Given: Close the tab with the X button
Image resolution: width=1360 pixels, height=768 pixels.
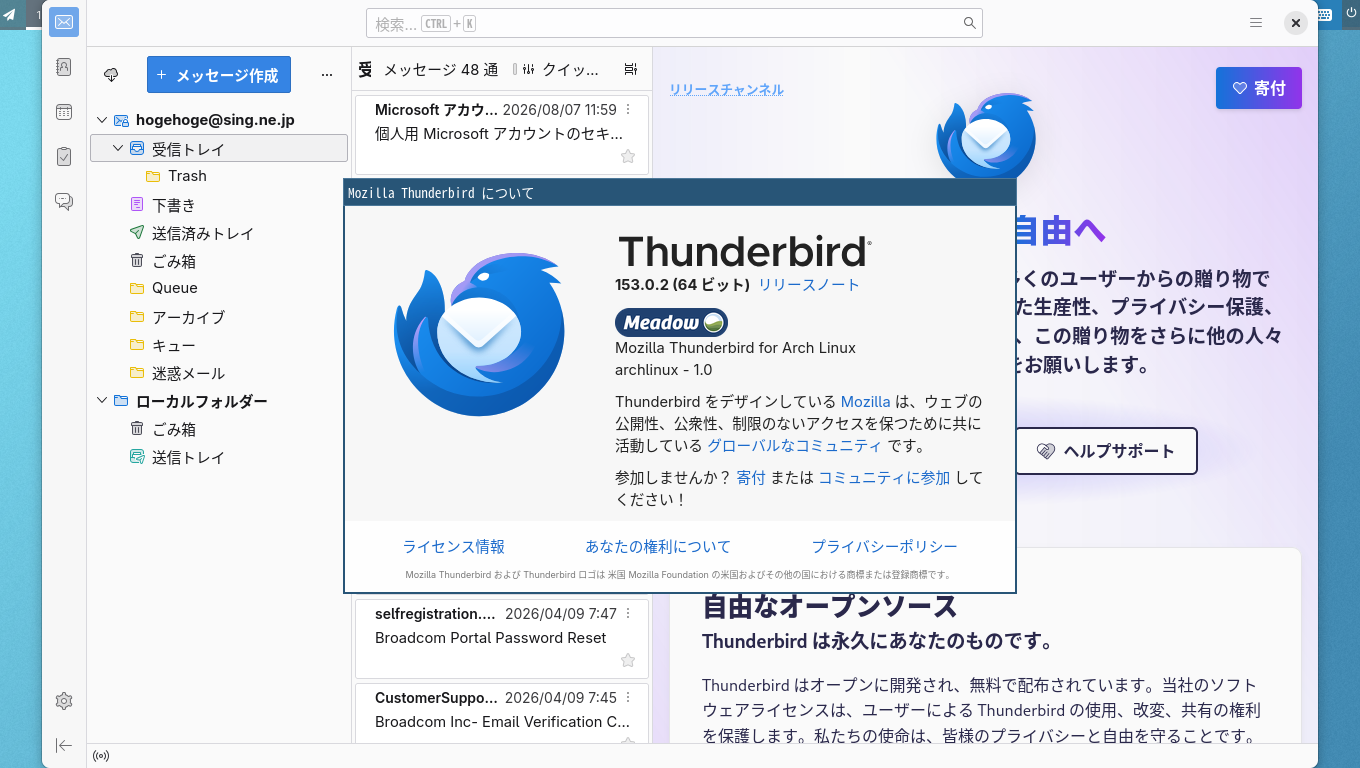Looking at the screenshot, I should click(x=1296, y=23).
